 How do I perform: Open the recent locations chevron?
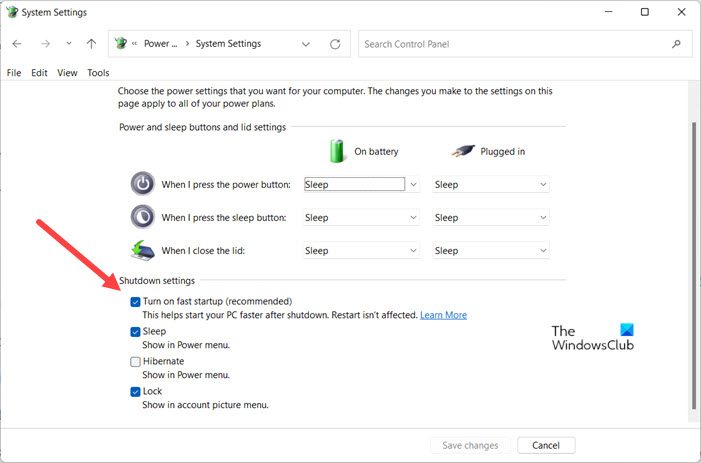pyautogui.click(x=68, y=44)
